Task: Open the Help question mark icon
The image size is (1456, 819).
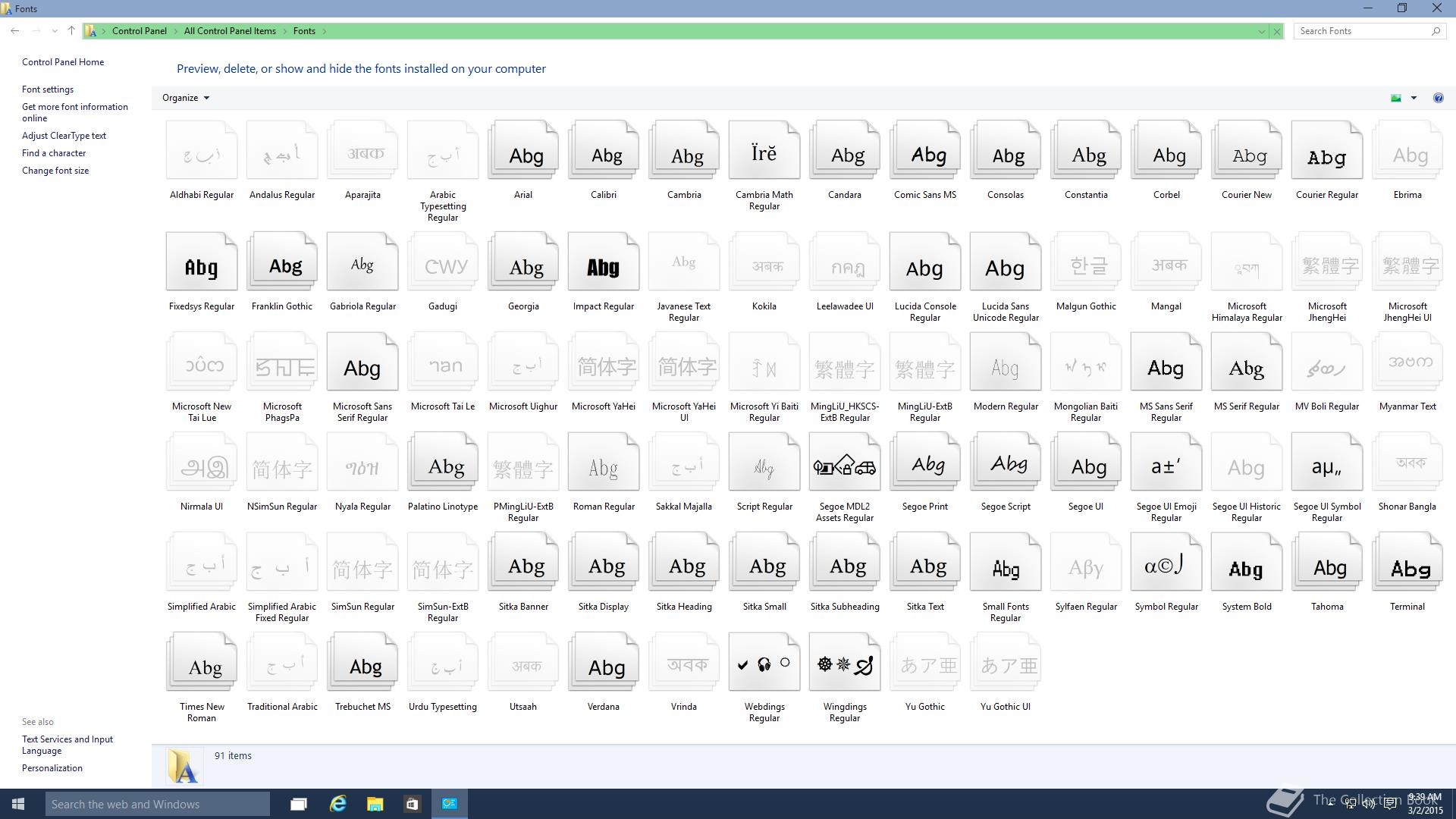Action: click(1438, 98)
